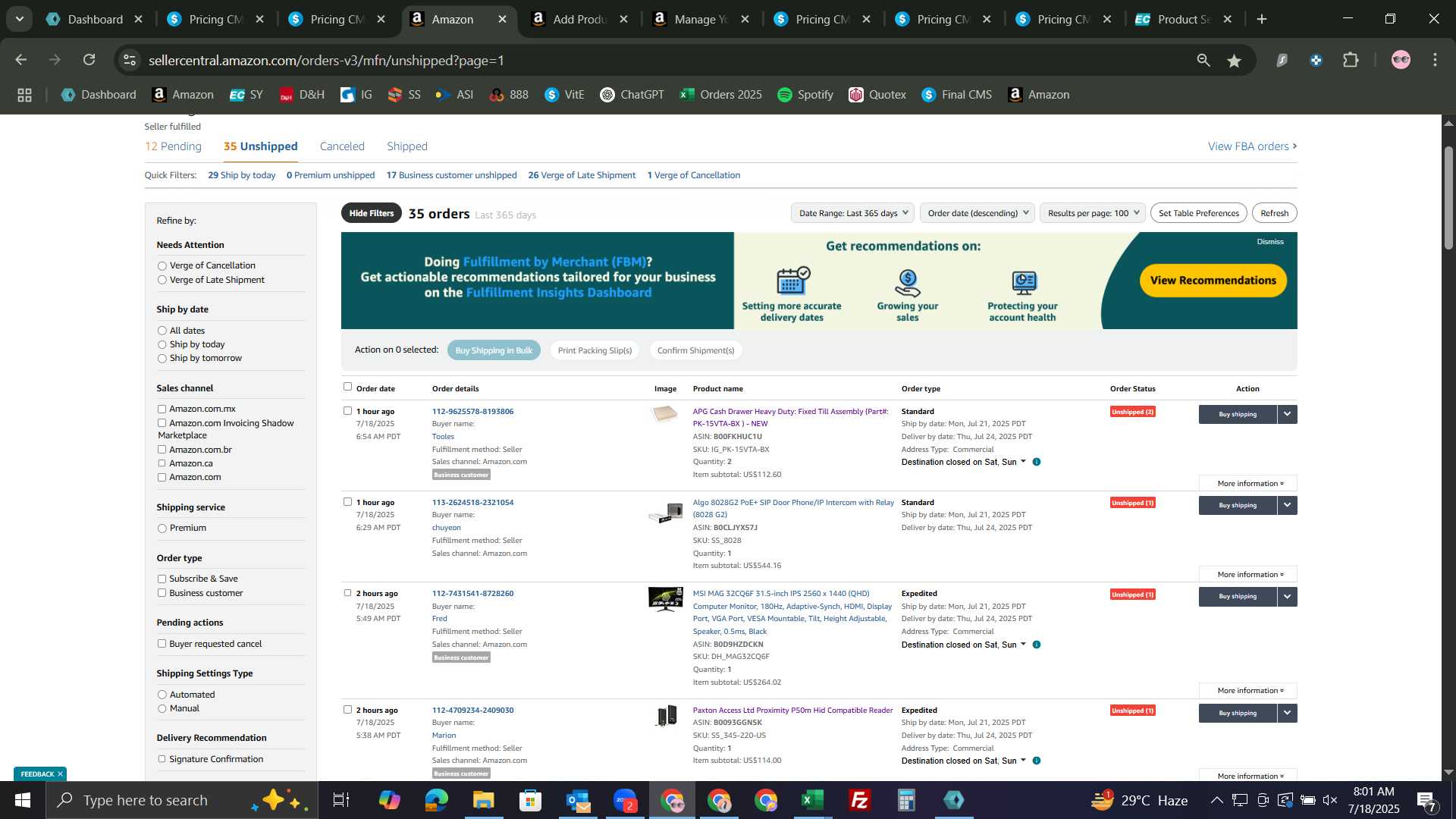Click the browser back arrow
Image resolution: width=1456 pixels, height=819 pixels.
[21, 60]
